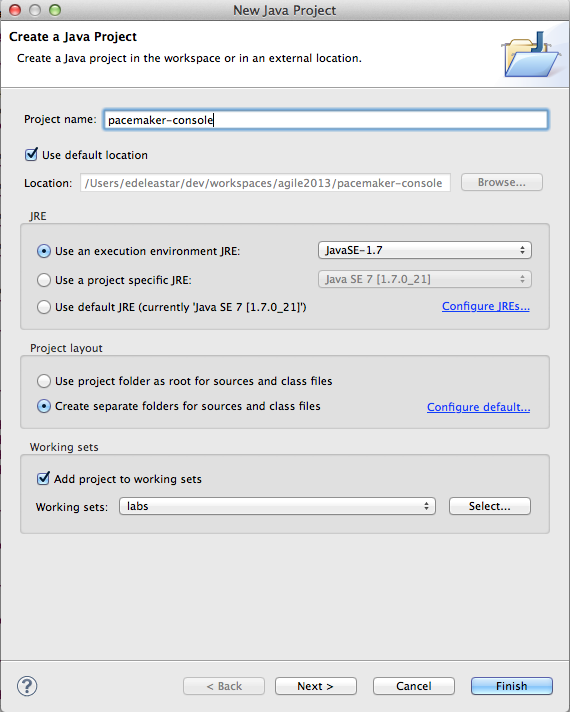
Task: Cancel the New Java Project dialog
Action: click(x=414, y=686)
